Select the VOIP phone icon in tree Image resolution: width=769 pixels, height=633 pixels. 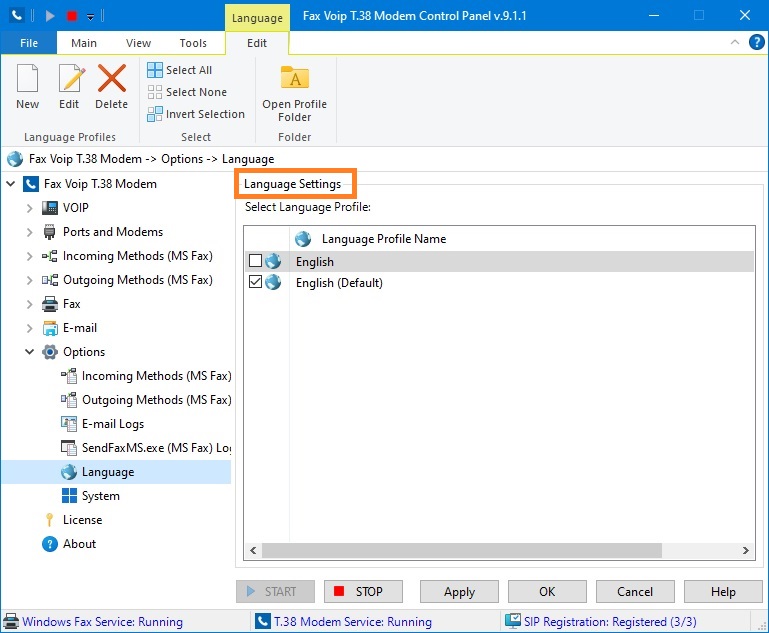(50, 208)
